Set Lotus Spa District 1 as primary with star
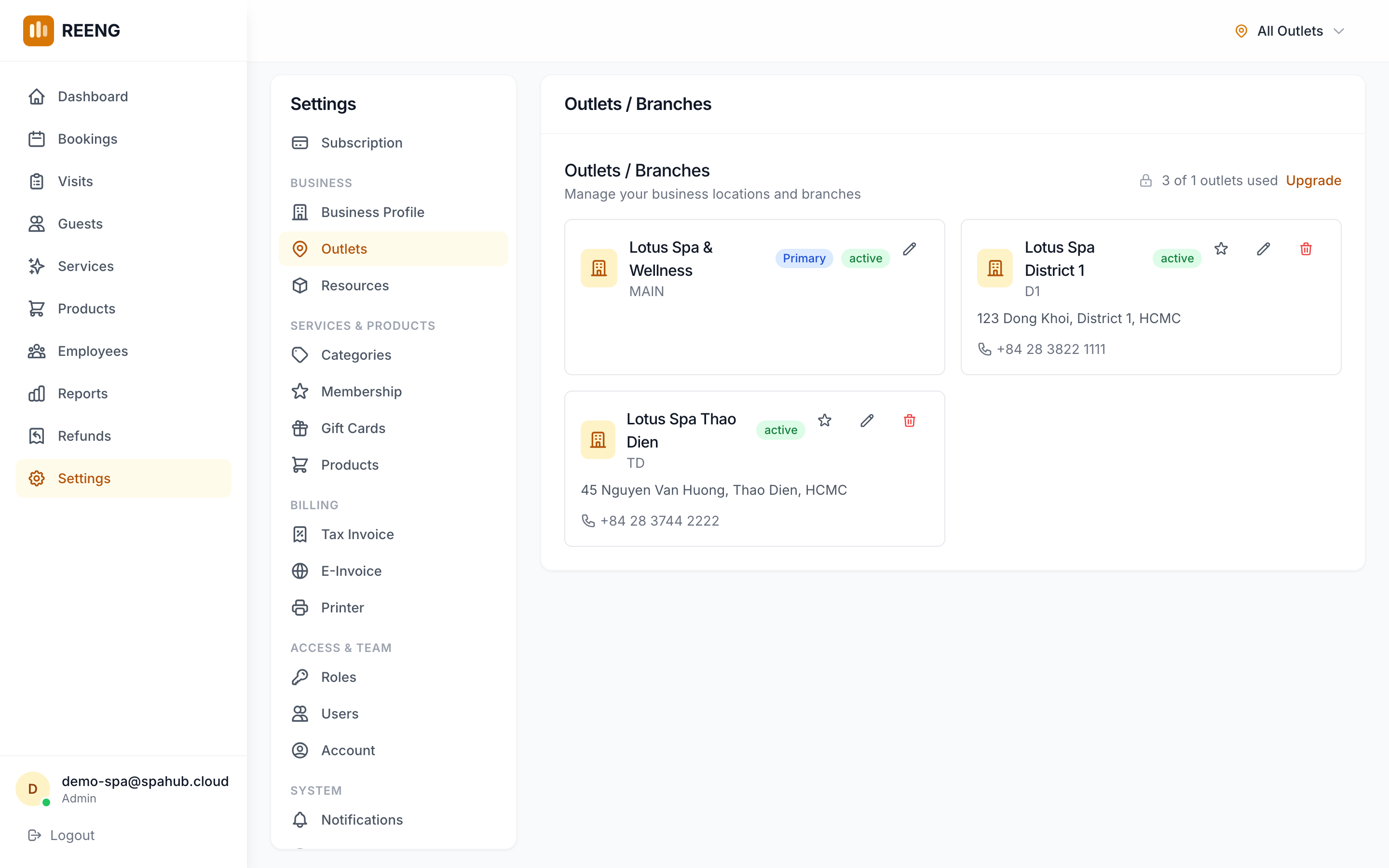The height and width of the screenshot is (868, 1389). pyautogui.click(x=1221, y=249)
